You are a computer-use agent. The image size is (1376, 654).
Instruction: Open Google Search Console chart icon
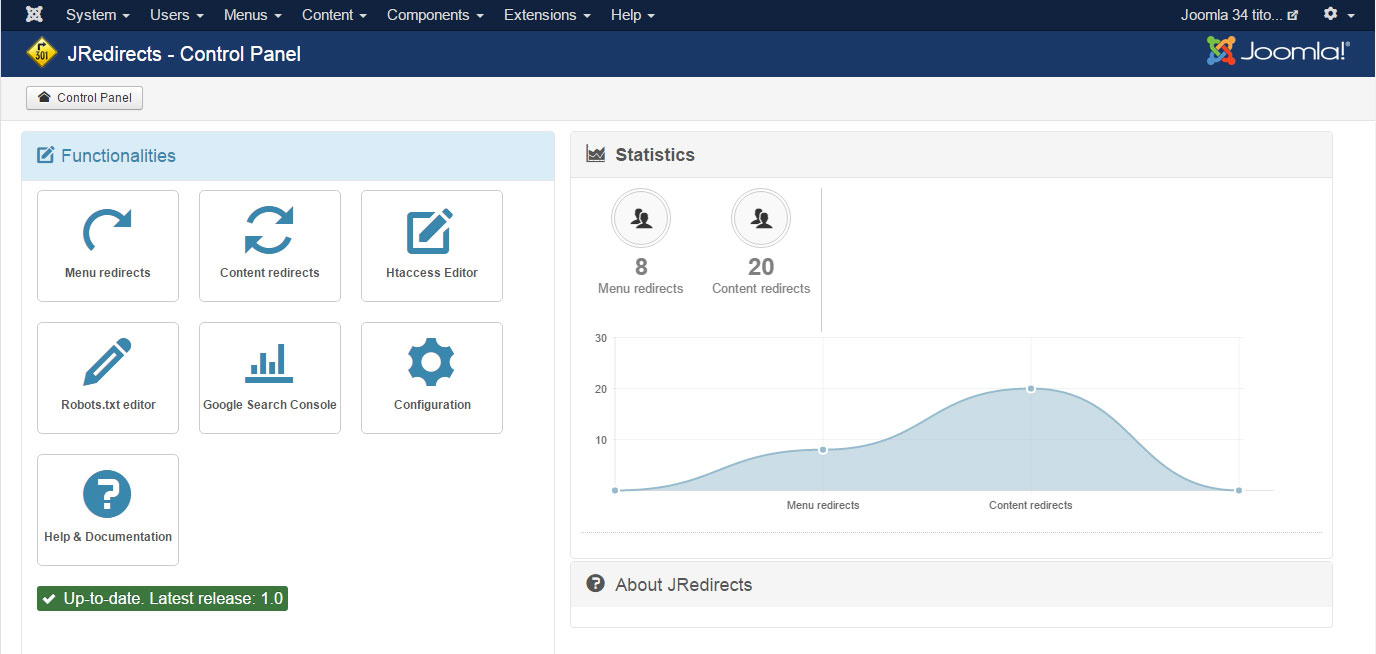coord(270,363)
